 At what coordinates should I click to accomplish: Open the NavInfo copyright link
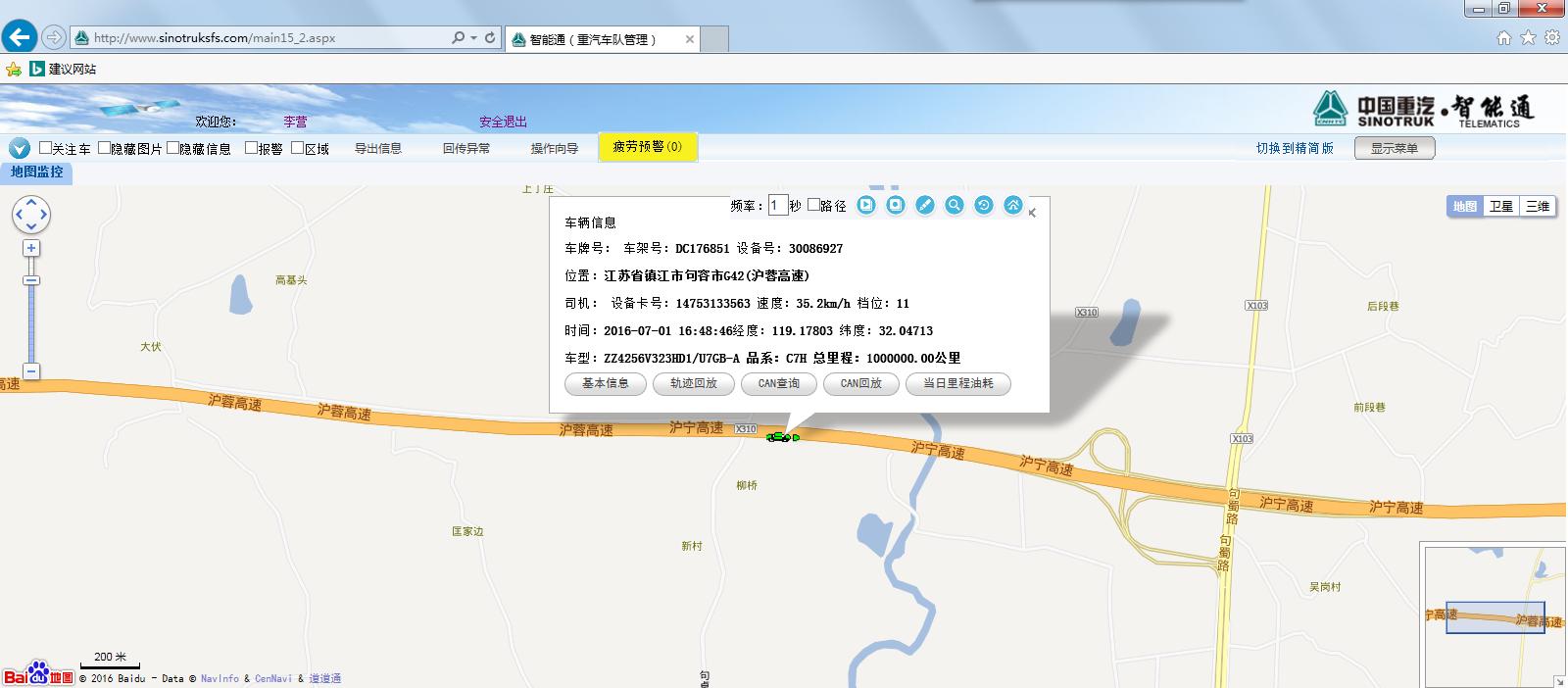click(x=220, y=678)
